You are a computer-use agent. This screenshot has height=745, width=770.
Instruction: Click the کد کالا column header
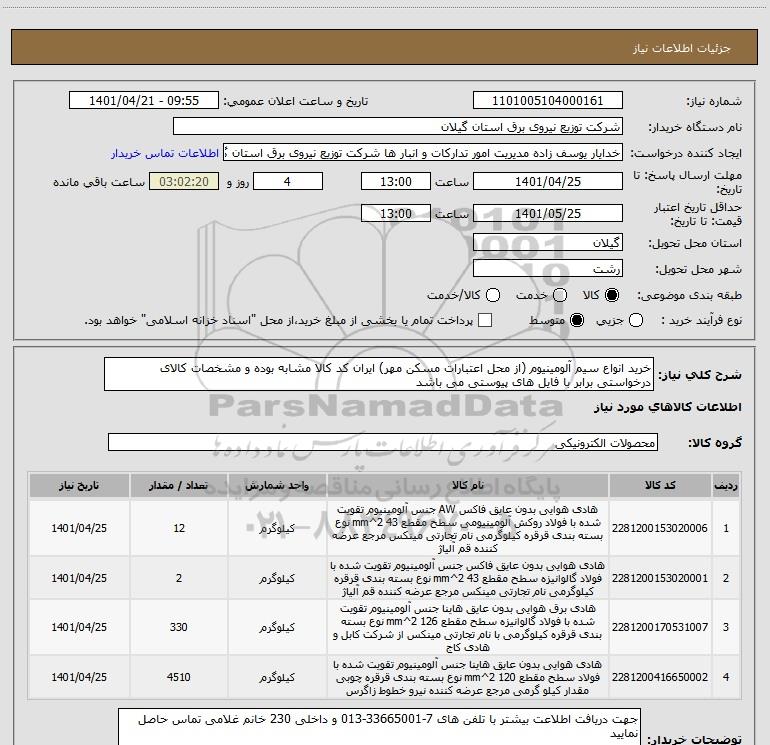click(660, 486)
